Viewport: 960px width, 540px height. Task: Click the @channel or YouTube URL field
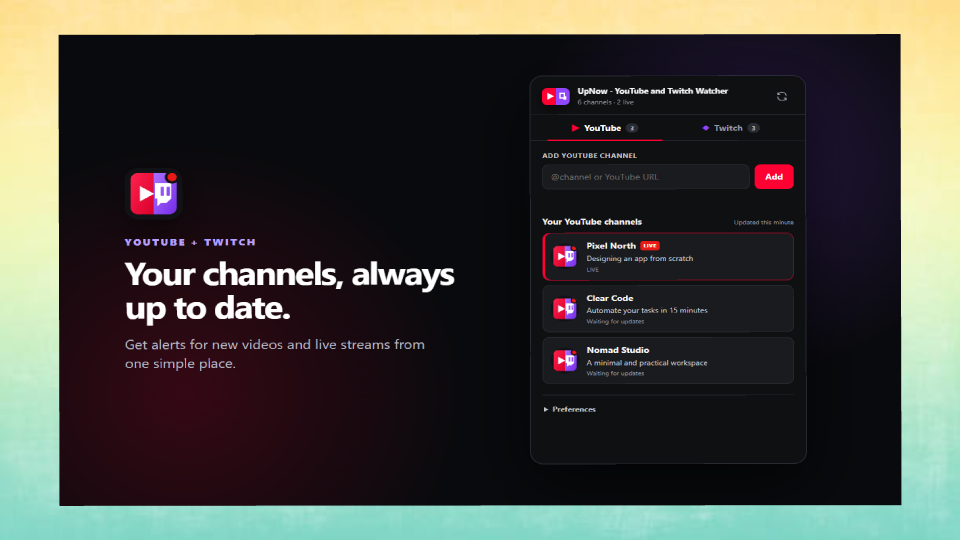(x=645, y=177)
